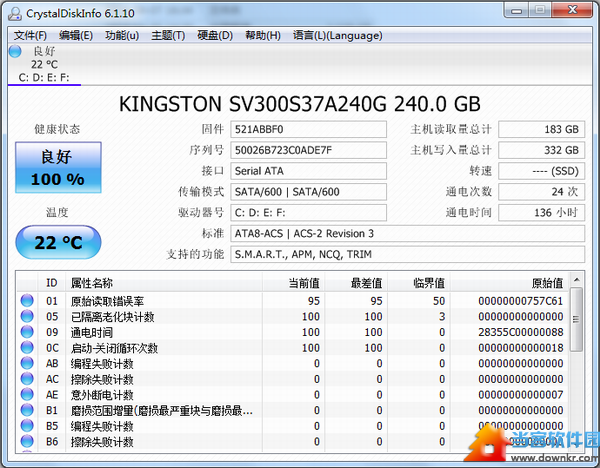Click status orb of row 05 已隔离老化块计数
This screenshot has height=468, width=600.
tap(27, 316)
